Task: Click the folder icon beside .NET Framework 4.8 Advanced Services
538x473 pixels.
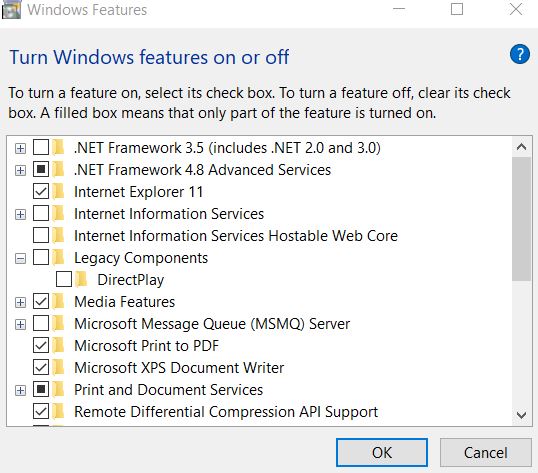Action: [x=59, y=169]
